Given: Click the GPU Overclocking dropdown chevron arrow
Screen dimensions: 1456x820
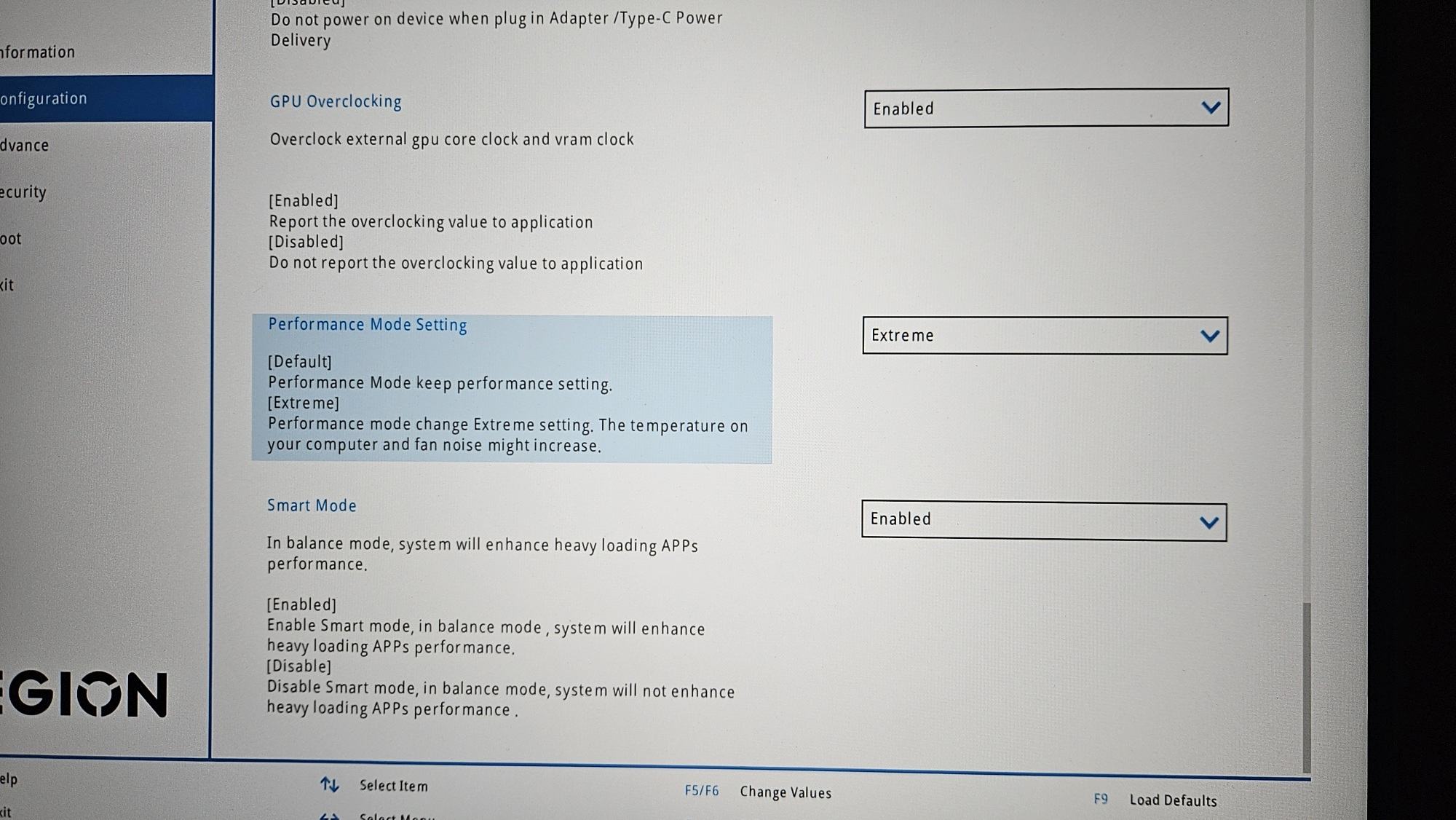Looking at the screenshot, I should pyautogui.click(x=1210, y=108).
